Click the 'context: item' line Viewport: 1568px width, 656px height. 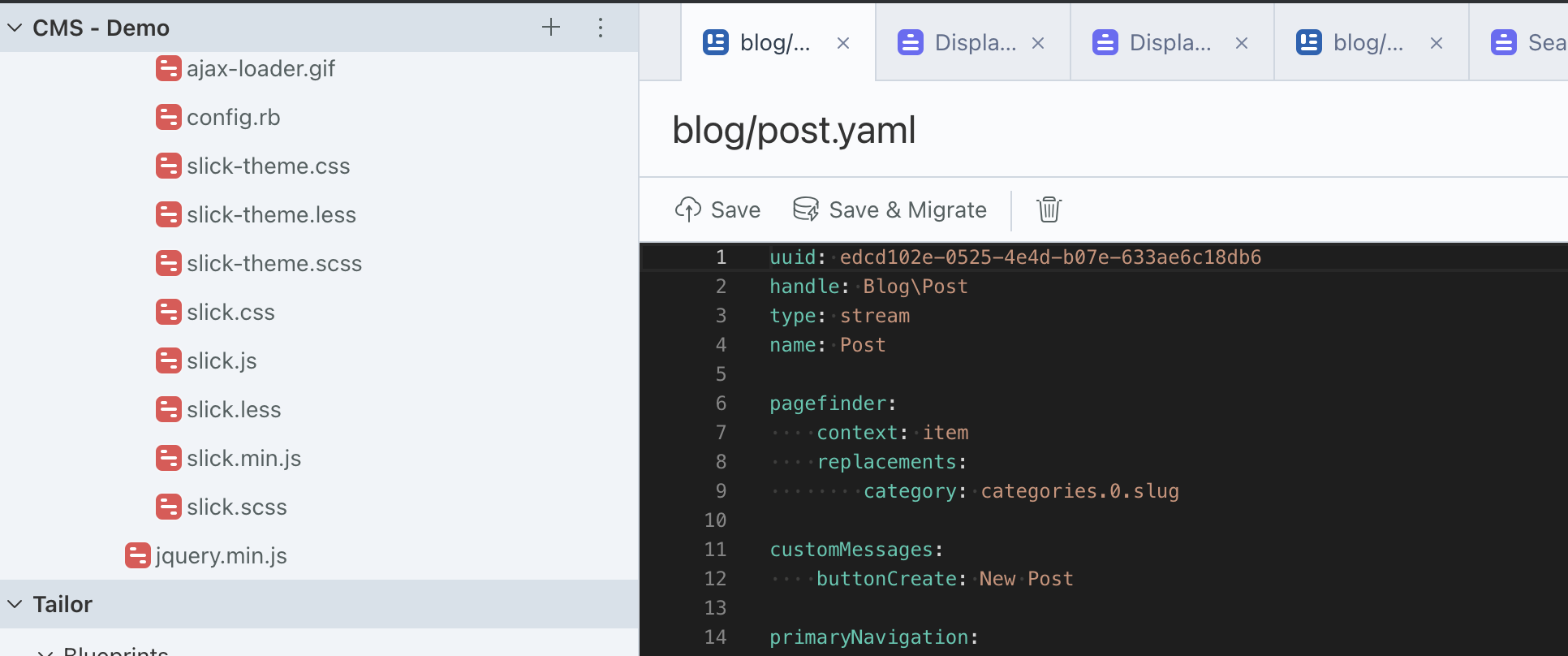[x=892, y=433]
